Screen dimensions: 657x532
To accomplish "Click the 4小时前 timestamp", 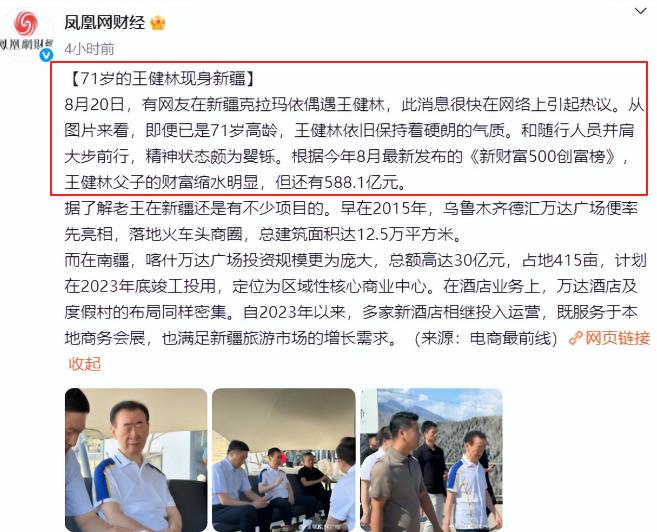I will (89, 49).
